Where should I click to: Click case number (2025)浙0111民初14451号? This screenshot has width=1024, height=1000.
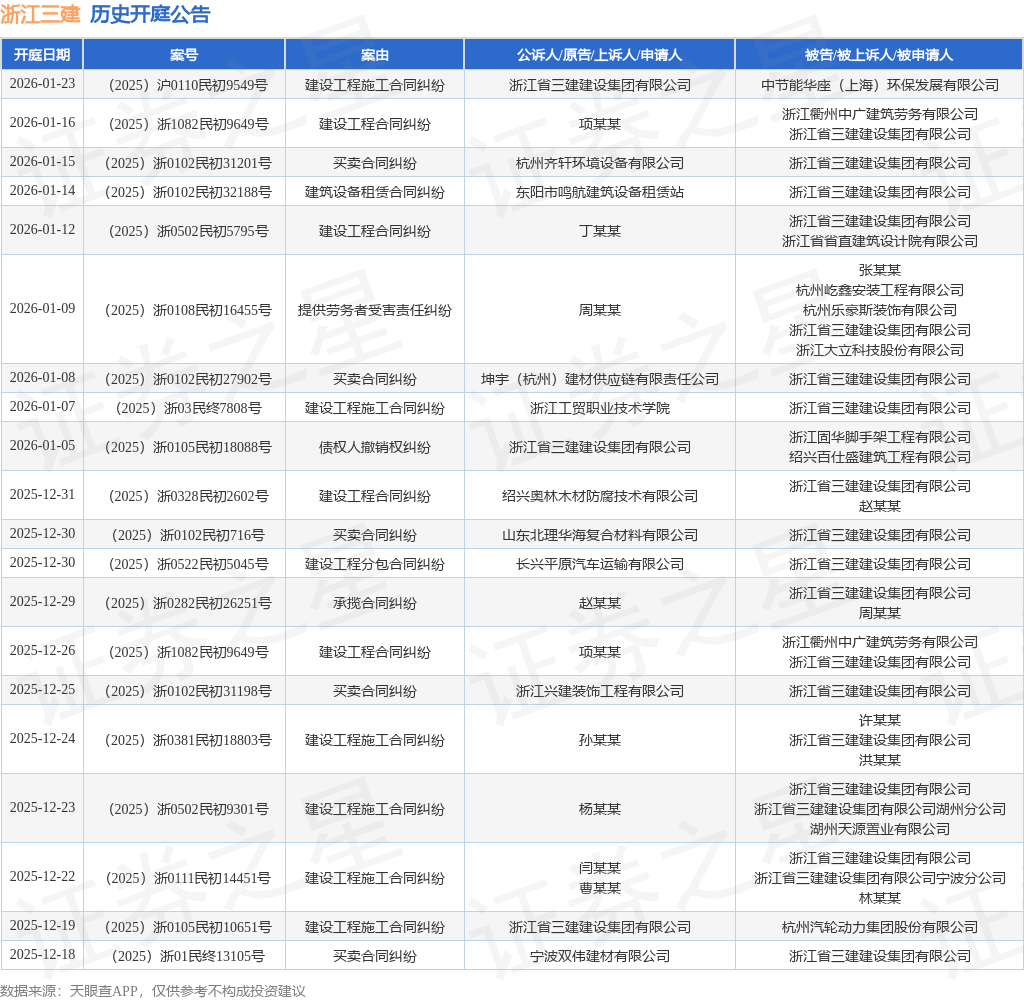188,878
